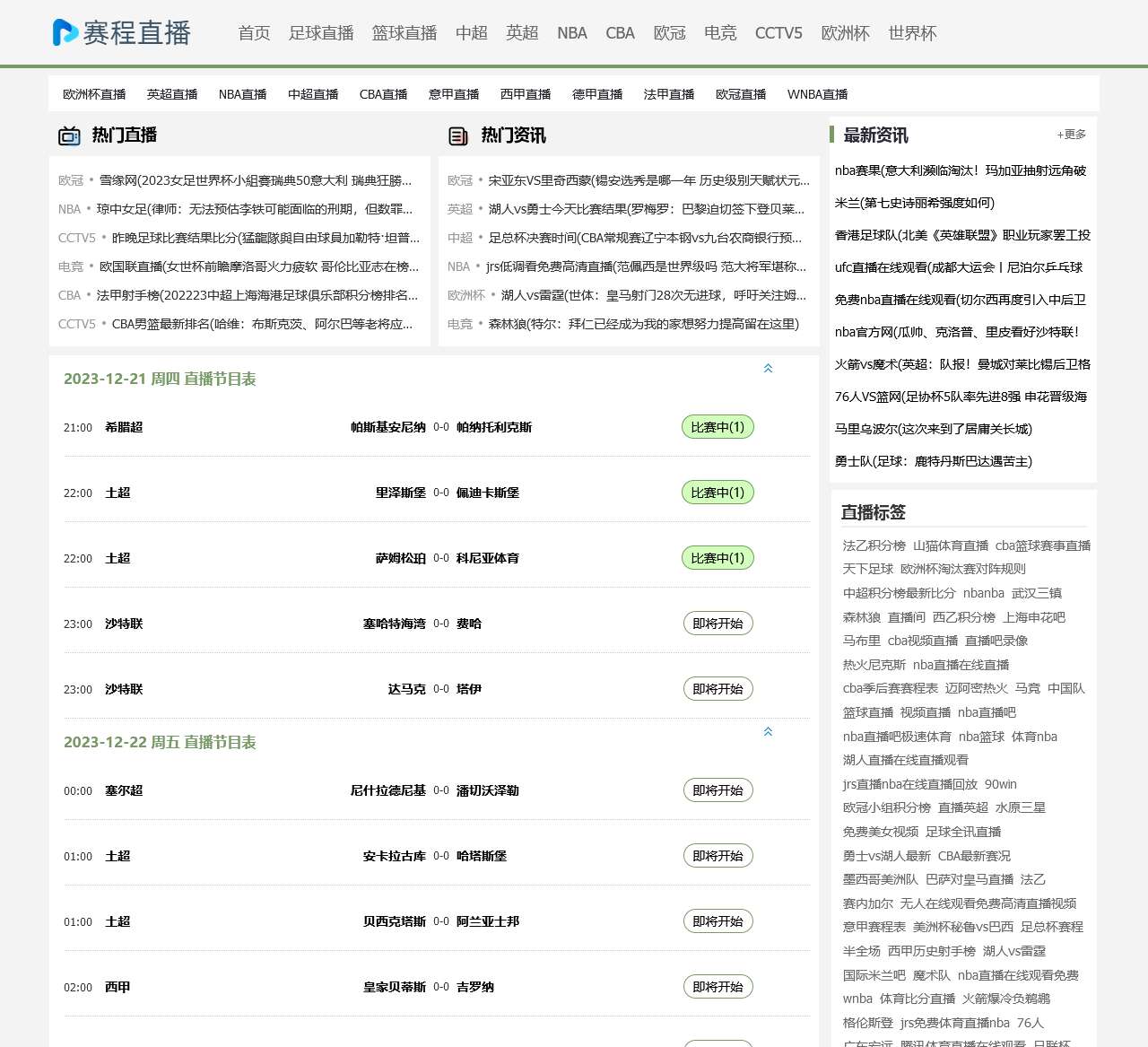Collapse the 2023-12-22 周五 schedule section
Image resolution: width=1148 pixels, height=1047 pixels.
768,732
